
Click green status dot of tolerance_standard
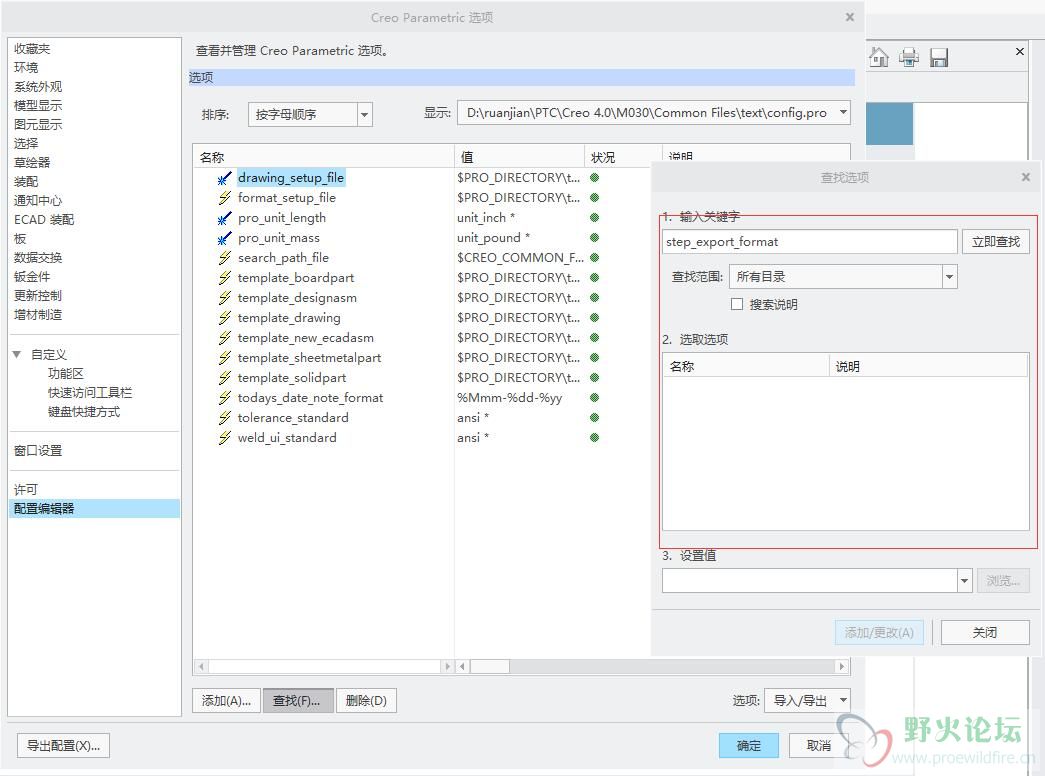click(x=594, y=418)
